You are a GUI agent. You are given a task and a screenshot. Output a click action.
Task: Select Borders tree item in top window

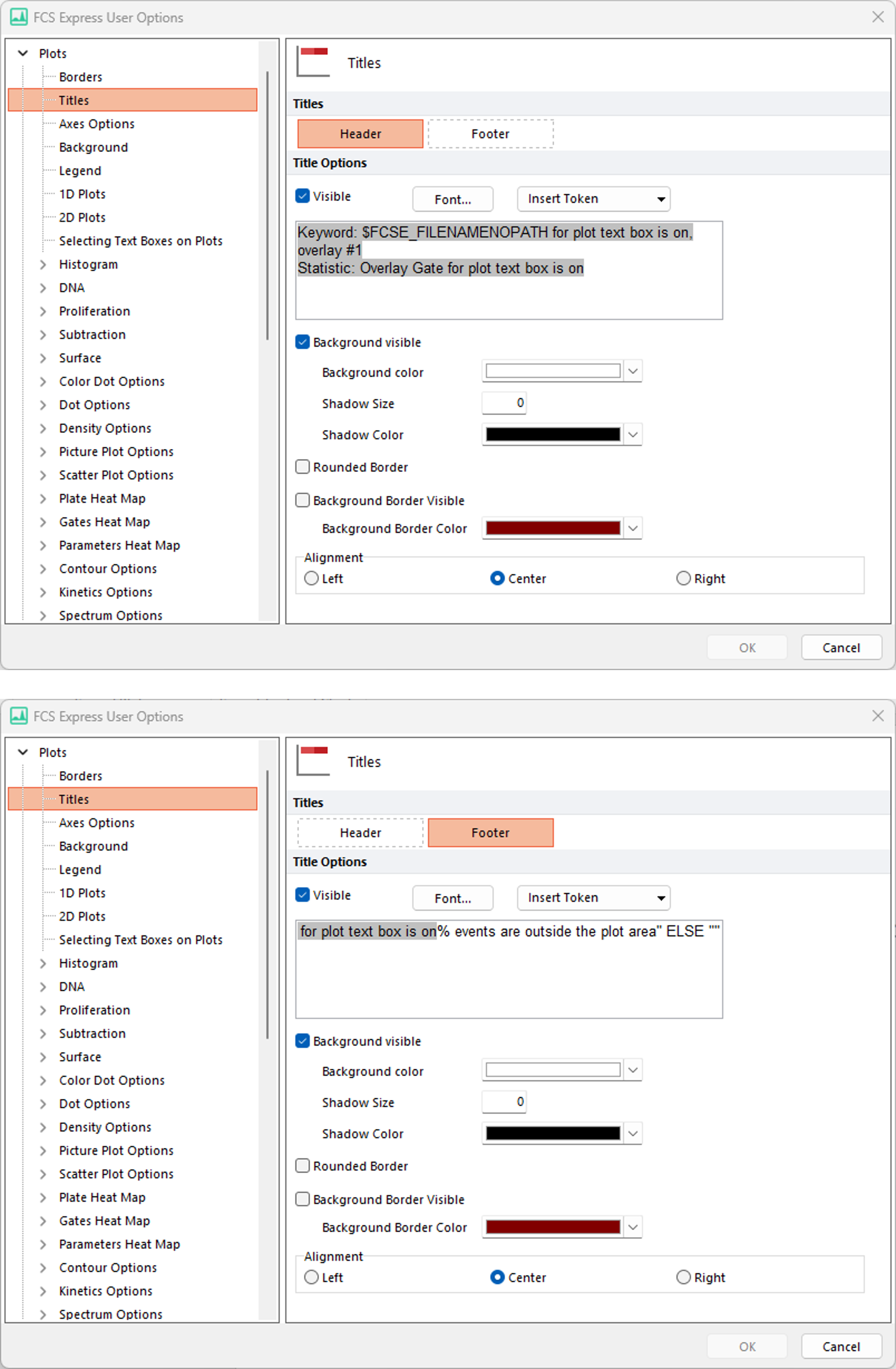pyautogui.click(x=80, y=77)
